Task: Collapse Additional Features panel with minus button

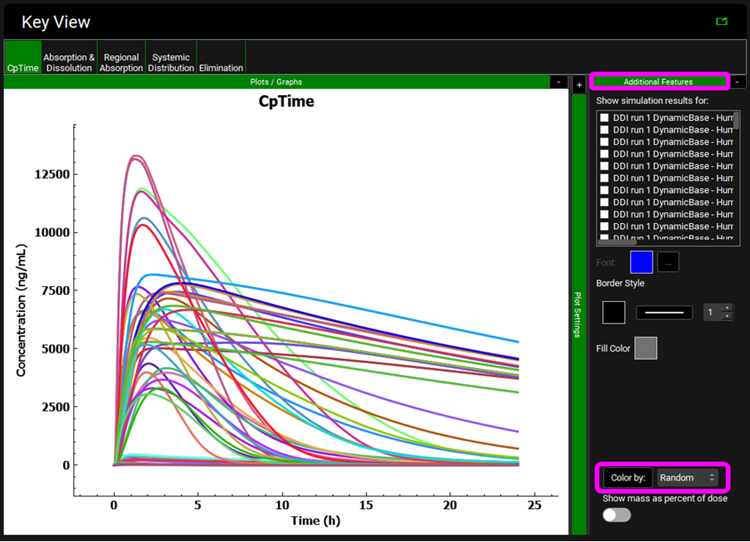Action: click(737, 82)
